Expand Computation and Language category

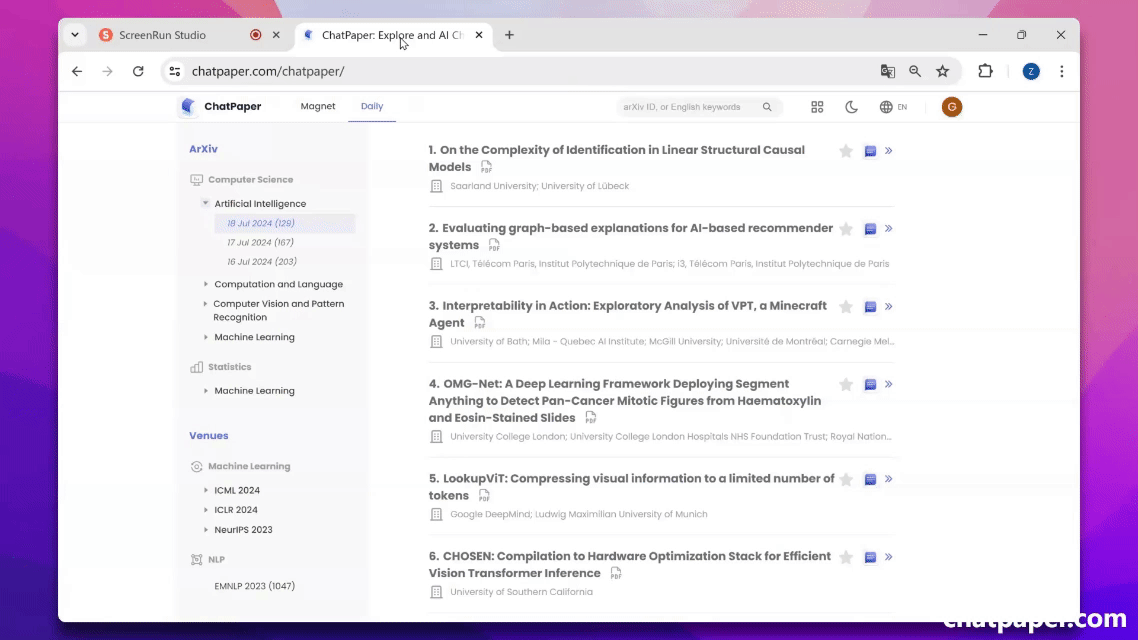(206, 285)
